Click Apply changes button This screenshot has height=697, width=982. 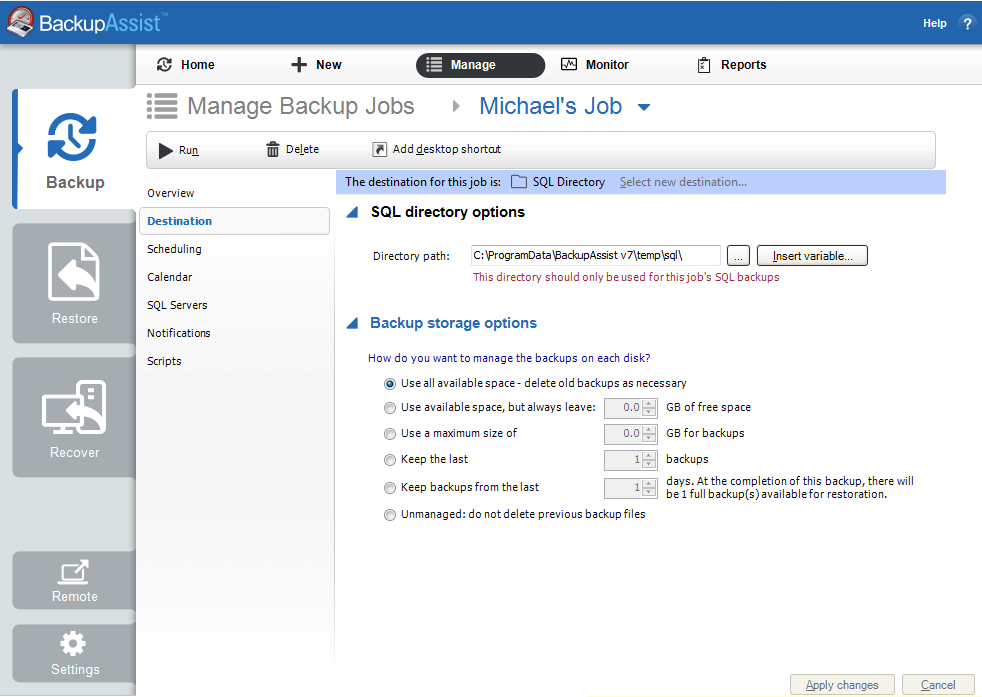click(x=842, y=684)
